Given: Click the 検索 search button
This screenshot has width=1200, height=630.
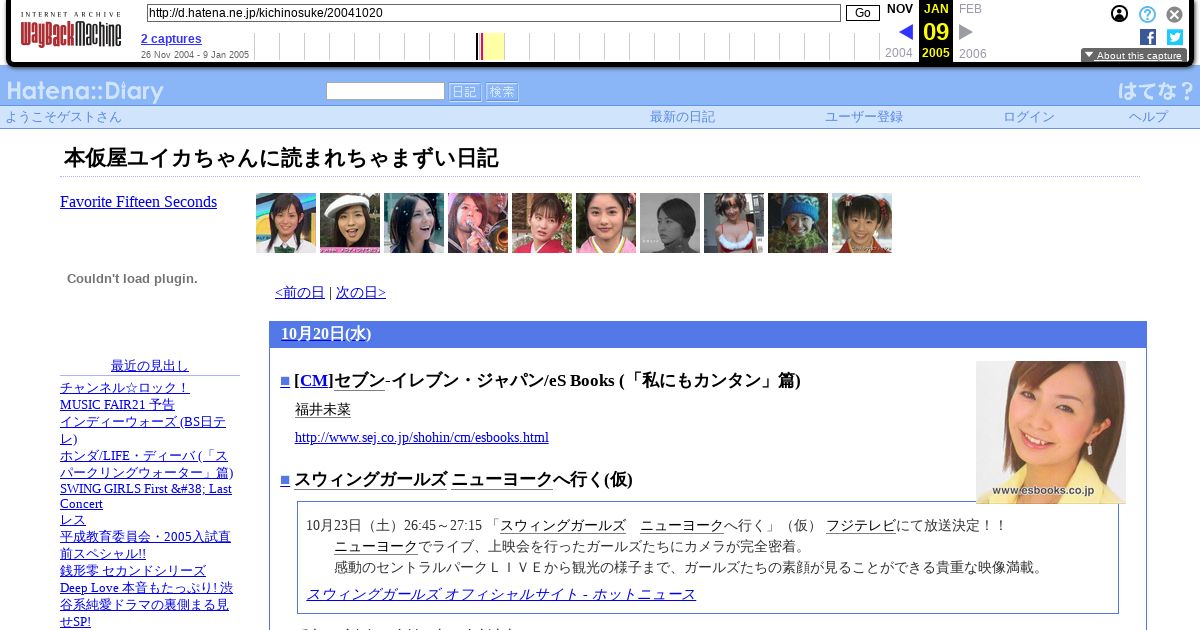Looking at the screenshot, I should coord(502,92).
